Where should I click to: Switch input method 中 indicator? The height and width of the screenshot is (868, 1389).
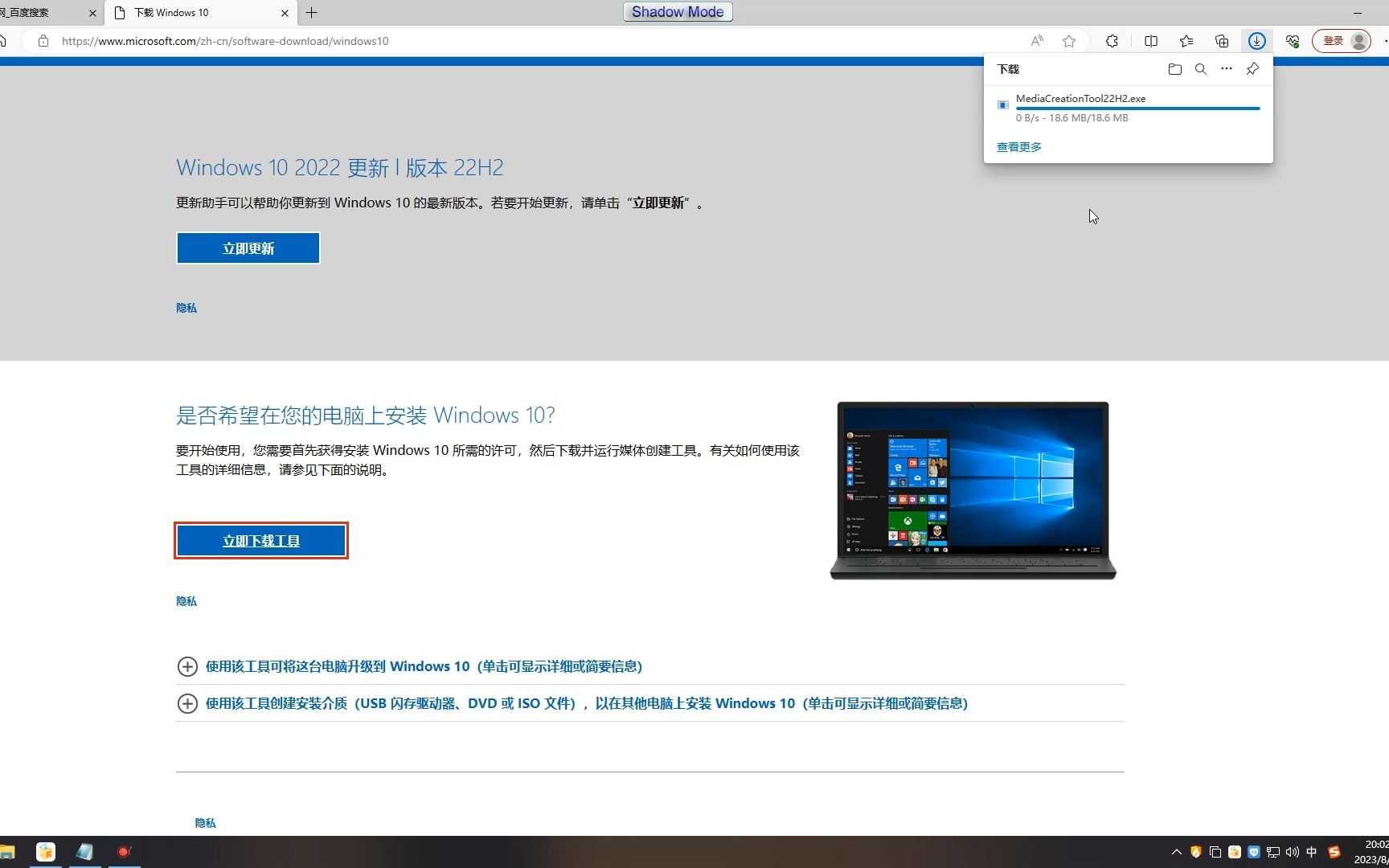[x=1312, y=852]
